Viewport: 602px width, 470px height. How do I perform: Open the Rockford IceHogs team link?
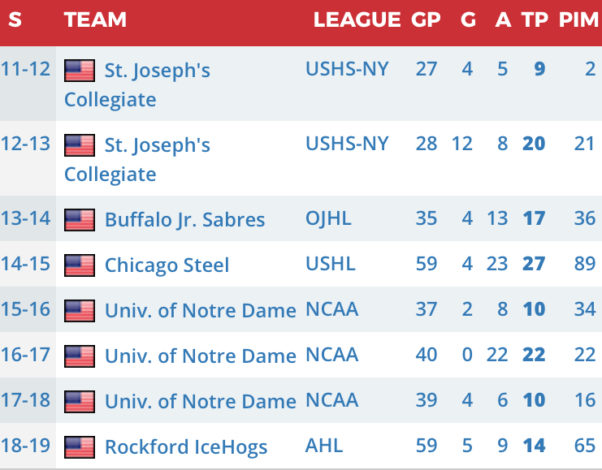[x=186, y=447]
